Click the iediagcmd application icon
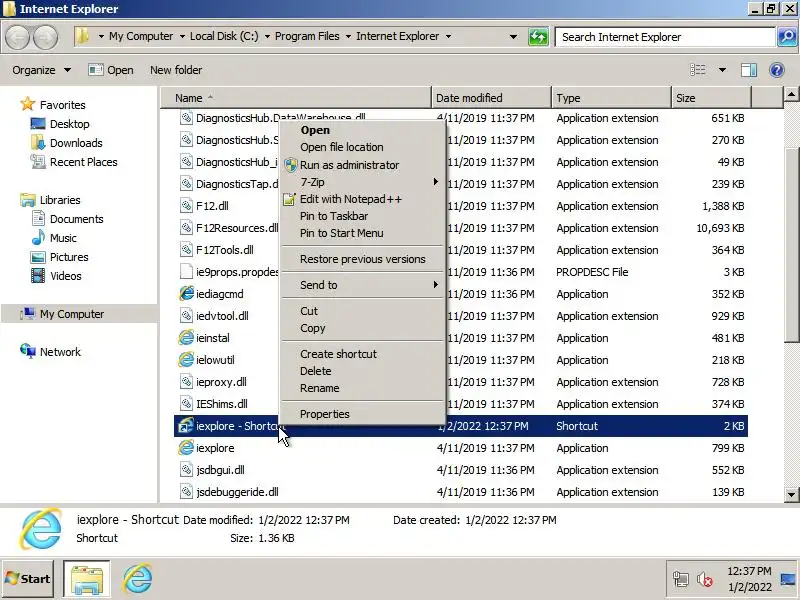Viewport: 800px width, 600px height. click(x=186, y=293)
